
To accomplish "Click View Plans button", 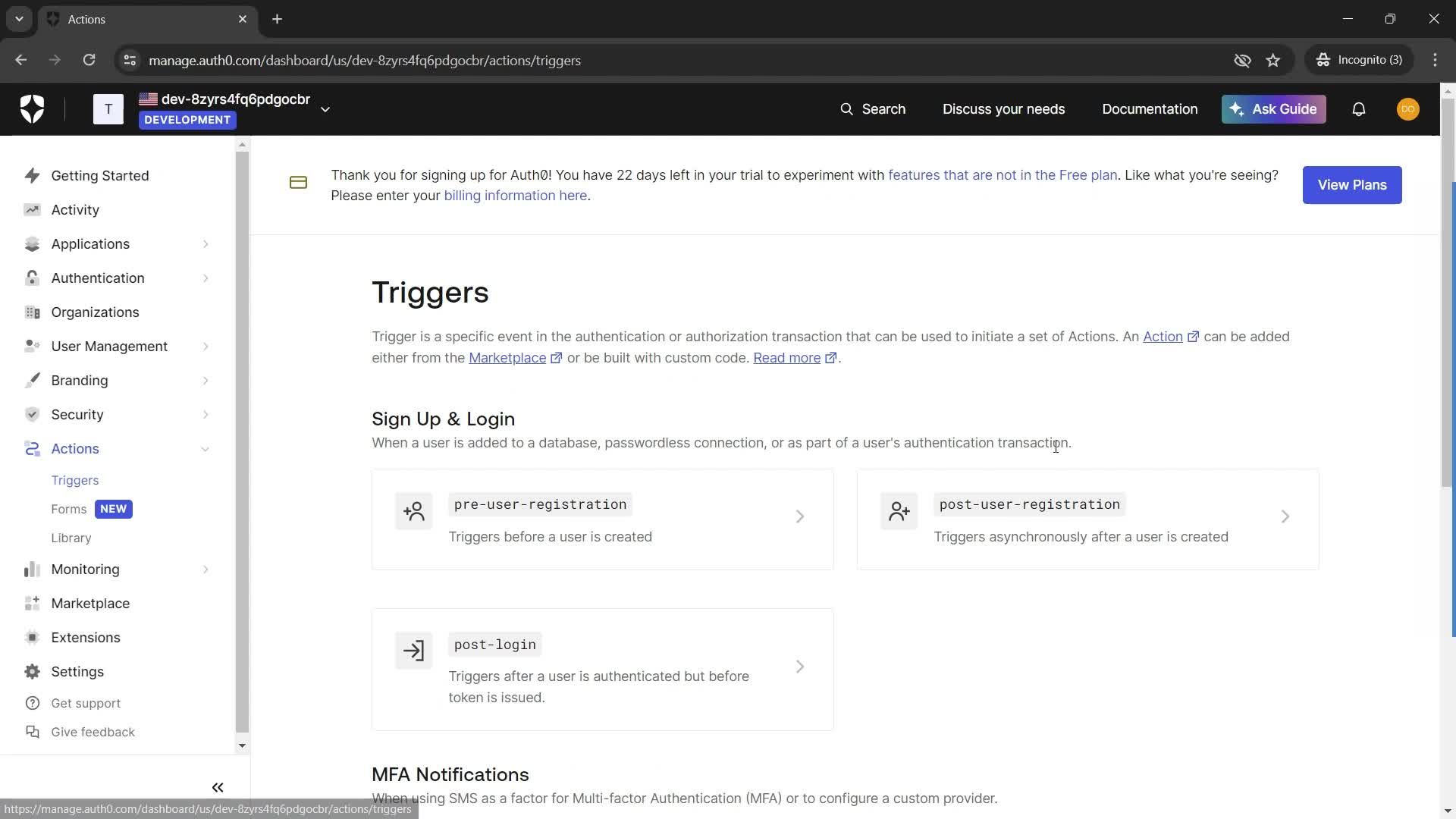I will [x=1352, y=185].
